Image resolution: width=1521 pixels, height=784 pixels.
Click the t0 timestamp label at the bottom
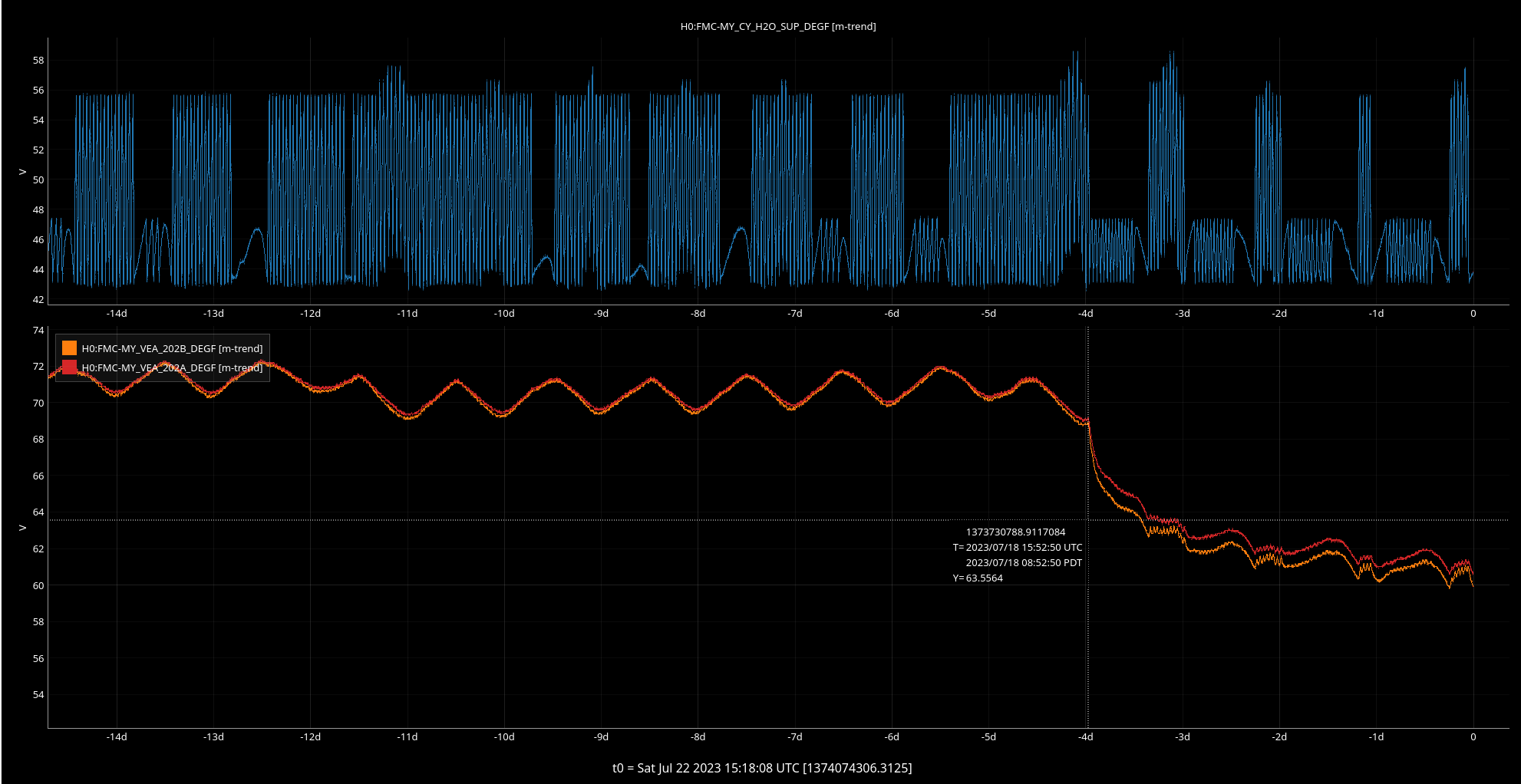click(x=761, y=768)
